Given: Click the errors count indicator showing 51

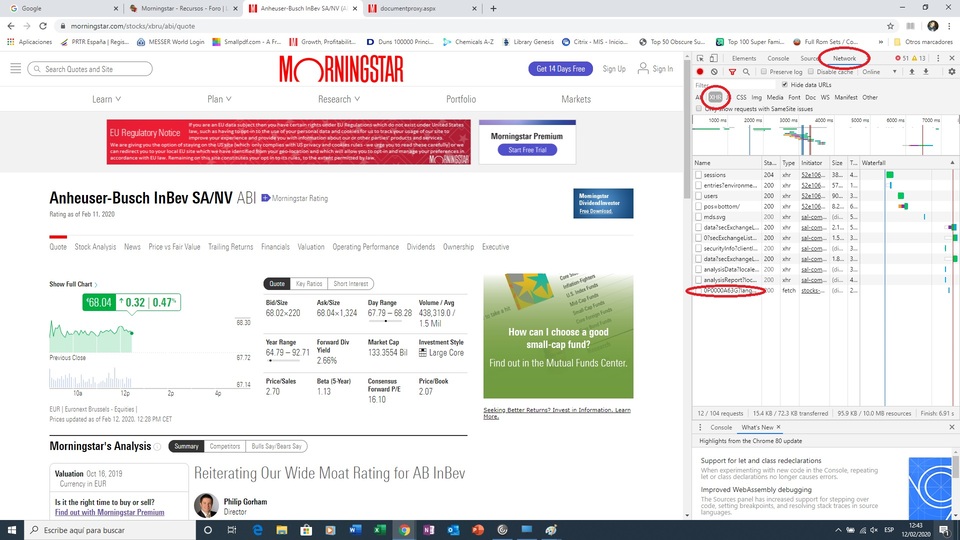Looking at the screenshot, I should point(902,58).
